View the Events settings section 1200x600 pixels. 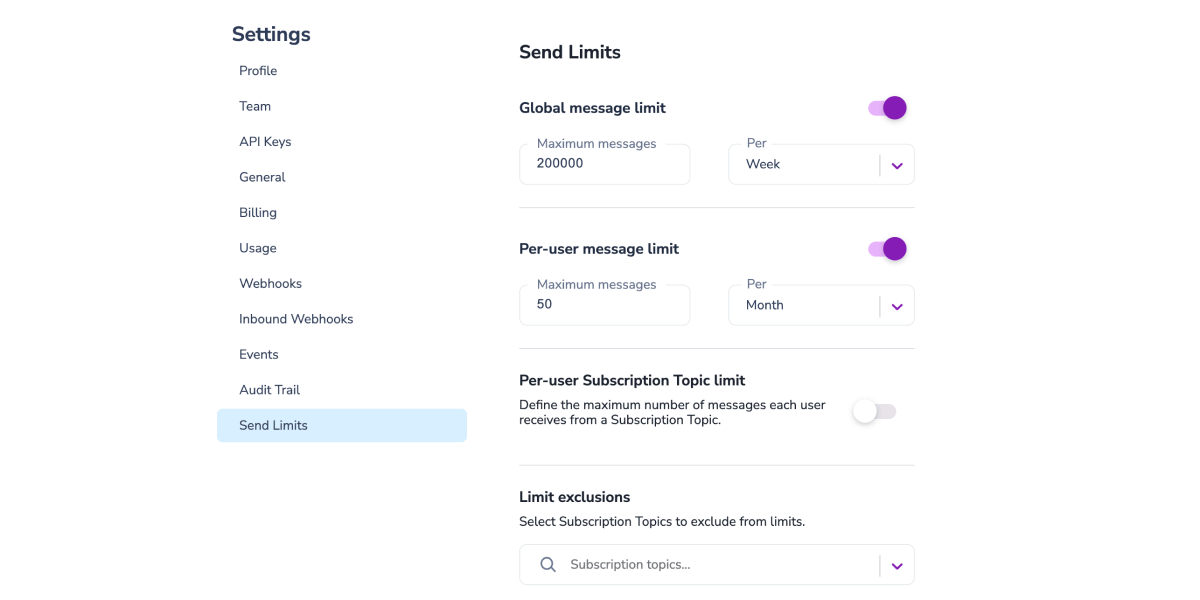(x=259, y=354)
